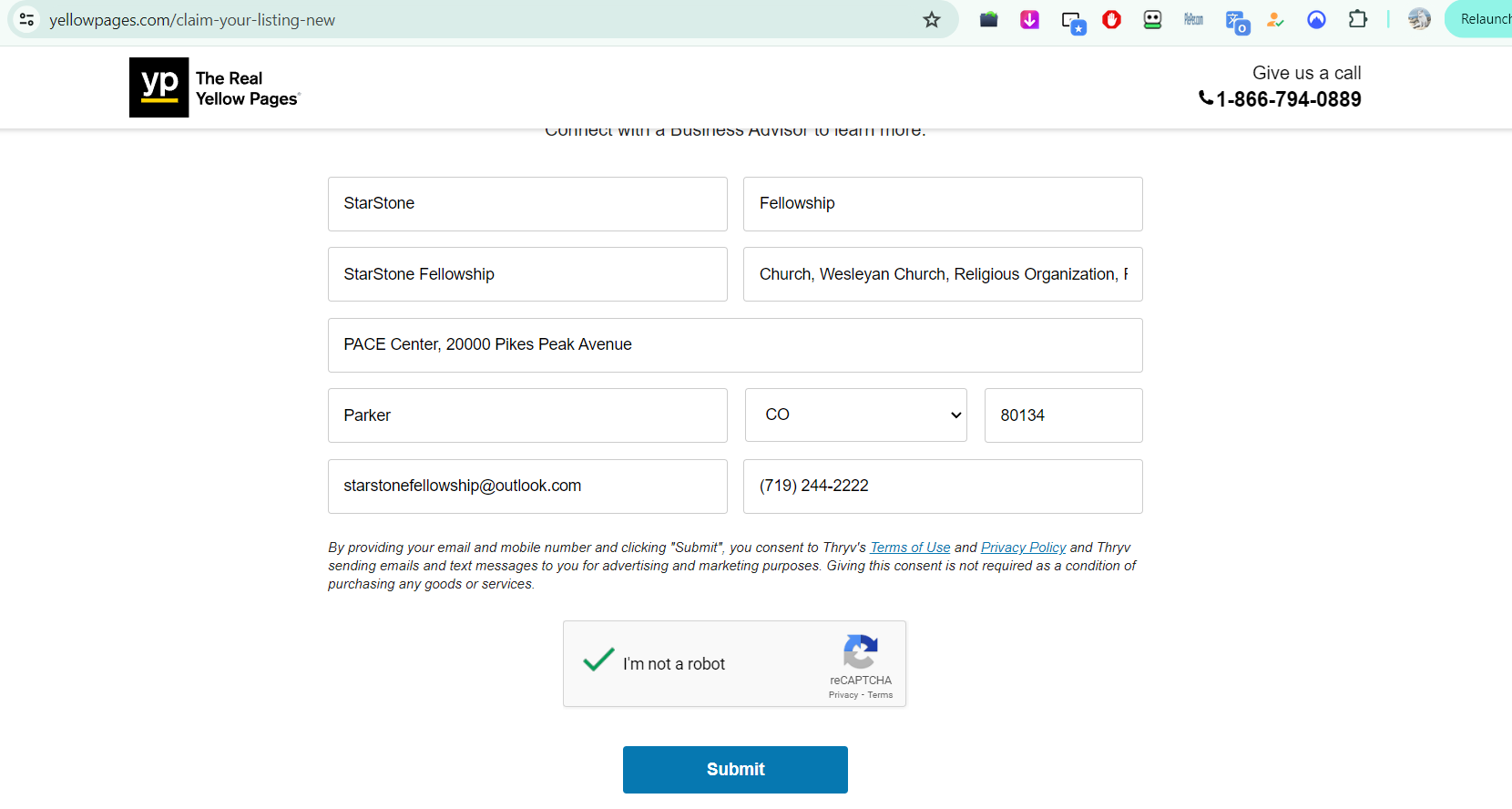Open the Terms of Use link
The height and width of the screenshot is (809, 1512).
(910, 548)
